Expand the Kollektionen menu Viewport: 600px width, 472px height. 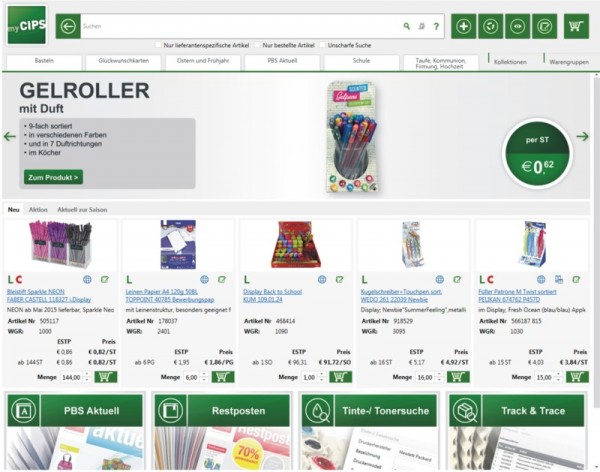tap(510, 62)
